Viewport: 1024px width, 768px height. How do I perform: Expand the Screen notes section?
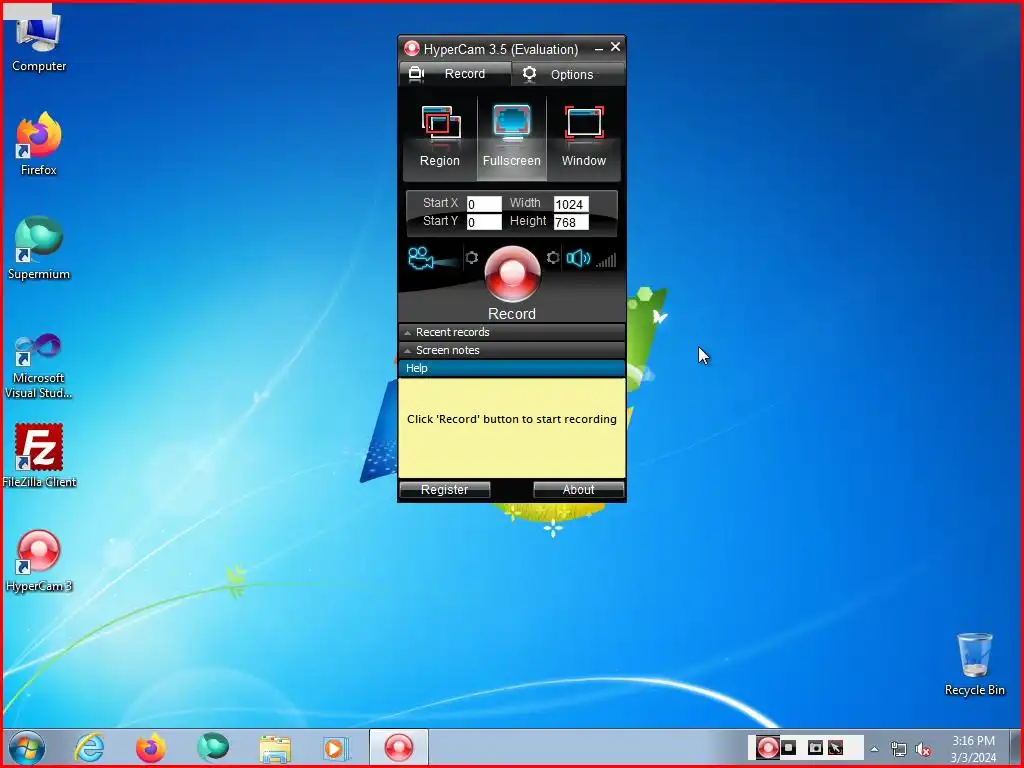511,351
